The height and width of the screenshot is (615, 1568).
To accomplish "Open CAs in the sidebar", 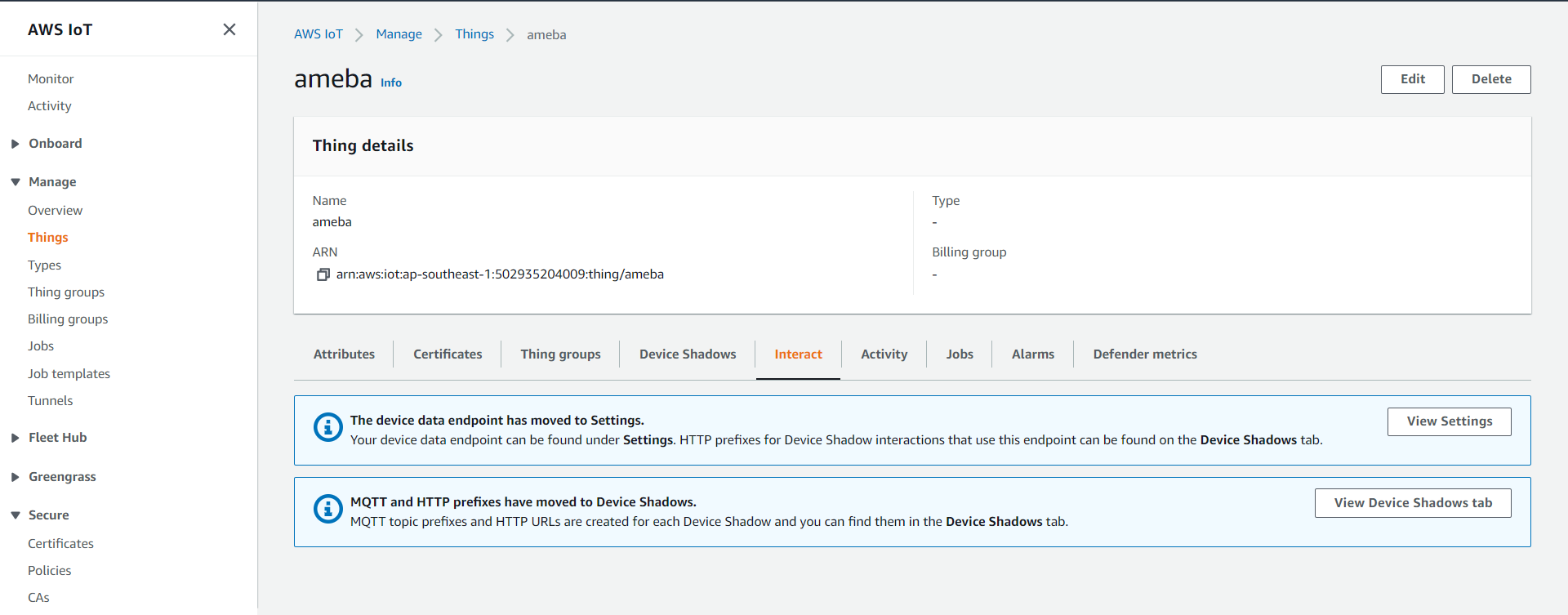I will coord(38,598).
